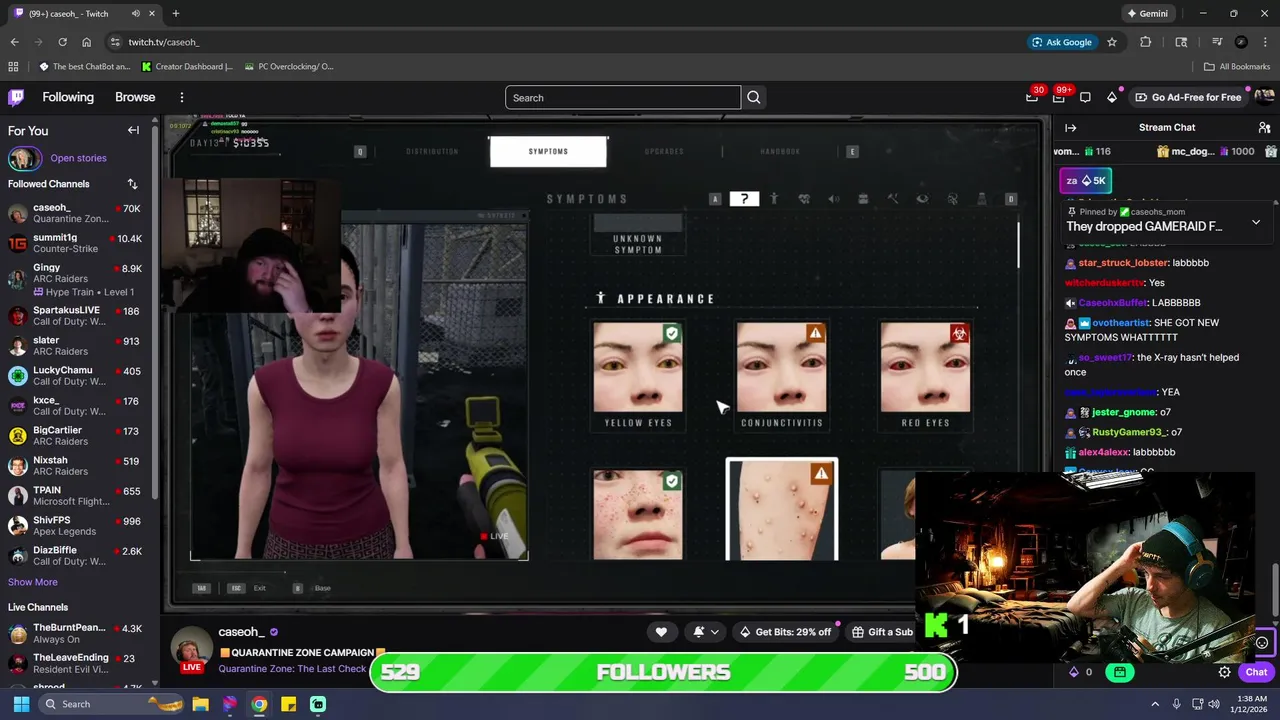Open SpartakusLIVE channel in sidebar
The image size is (1280, 720).
pyautogui.click(x=75, y=316)
